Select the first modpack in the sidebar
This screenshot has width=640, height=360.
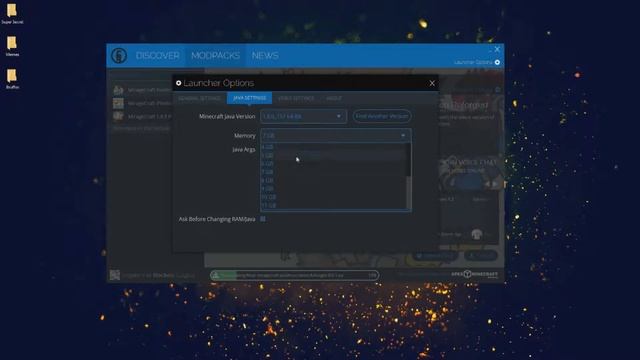pyautogui.click(x=142, y=90)
